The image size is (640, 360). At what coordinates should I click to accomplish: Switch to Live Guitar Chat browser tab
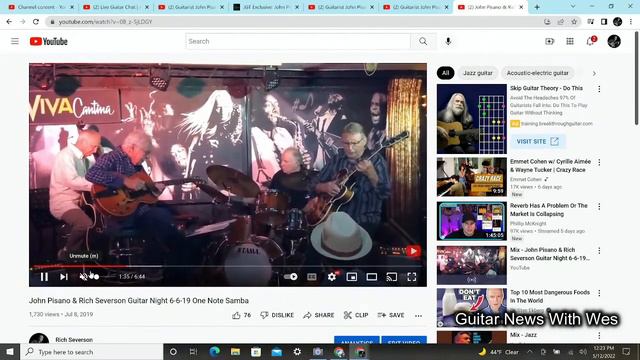coord(116,7)
